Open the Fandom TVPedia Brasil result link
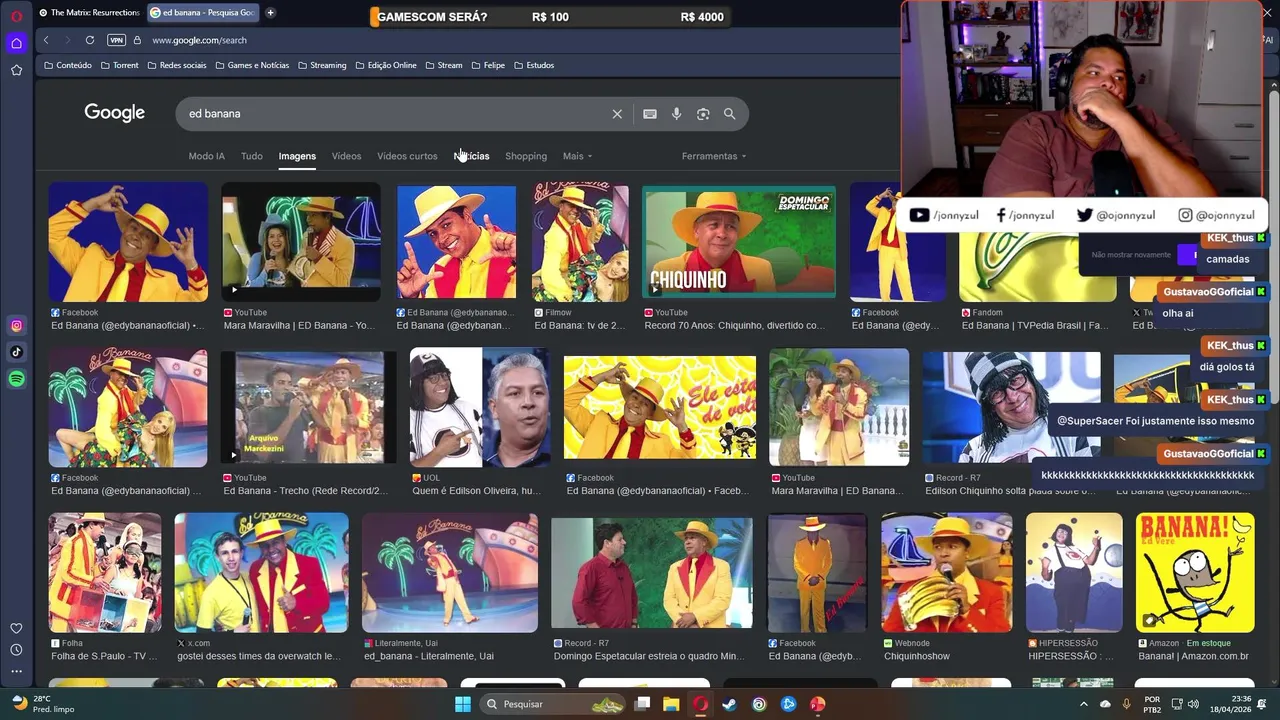This screenshot has width=1280, height=720. pos(1035,325)
